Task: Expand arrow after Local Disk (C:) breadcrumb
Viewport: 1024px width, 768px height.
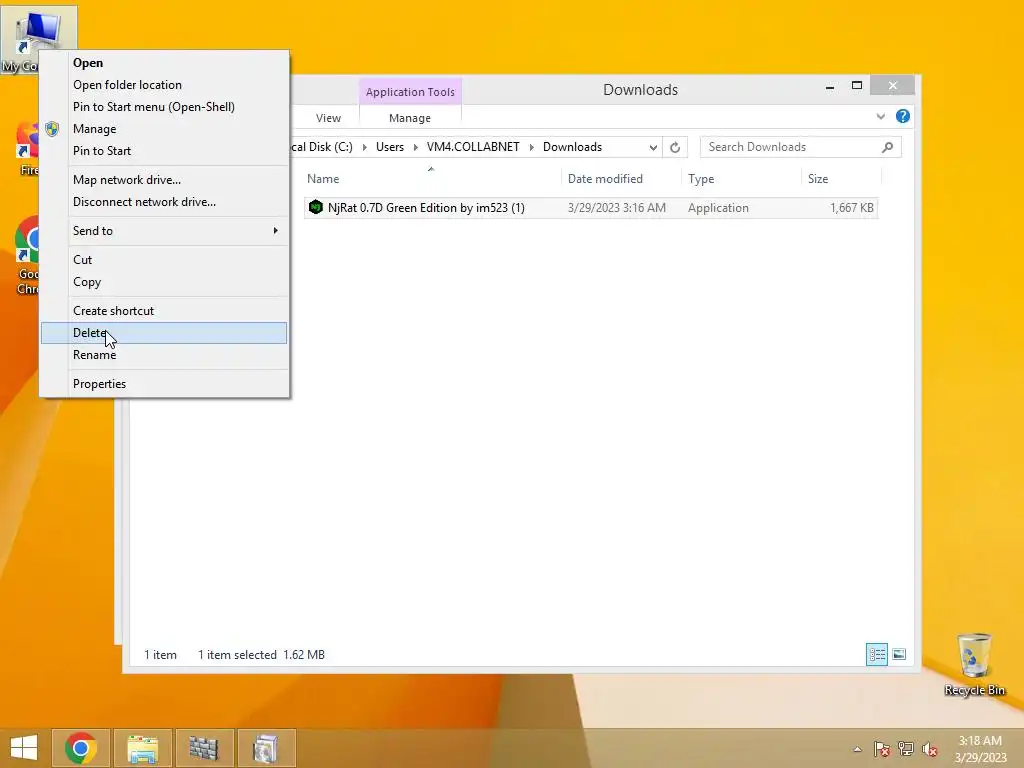Action: click(364, 148)
